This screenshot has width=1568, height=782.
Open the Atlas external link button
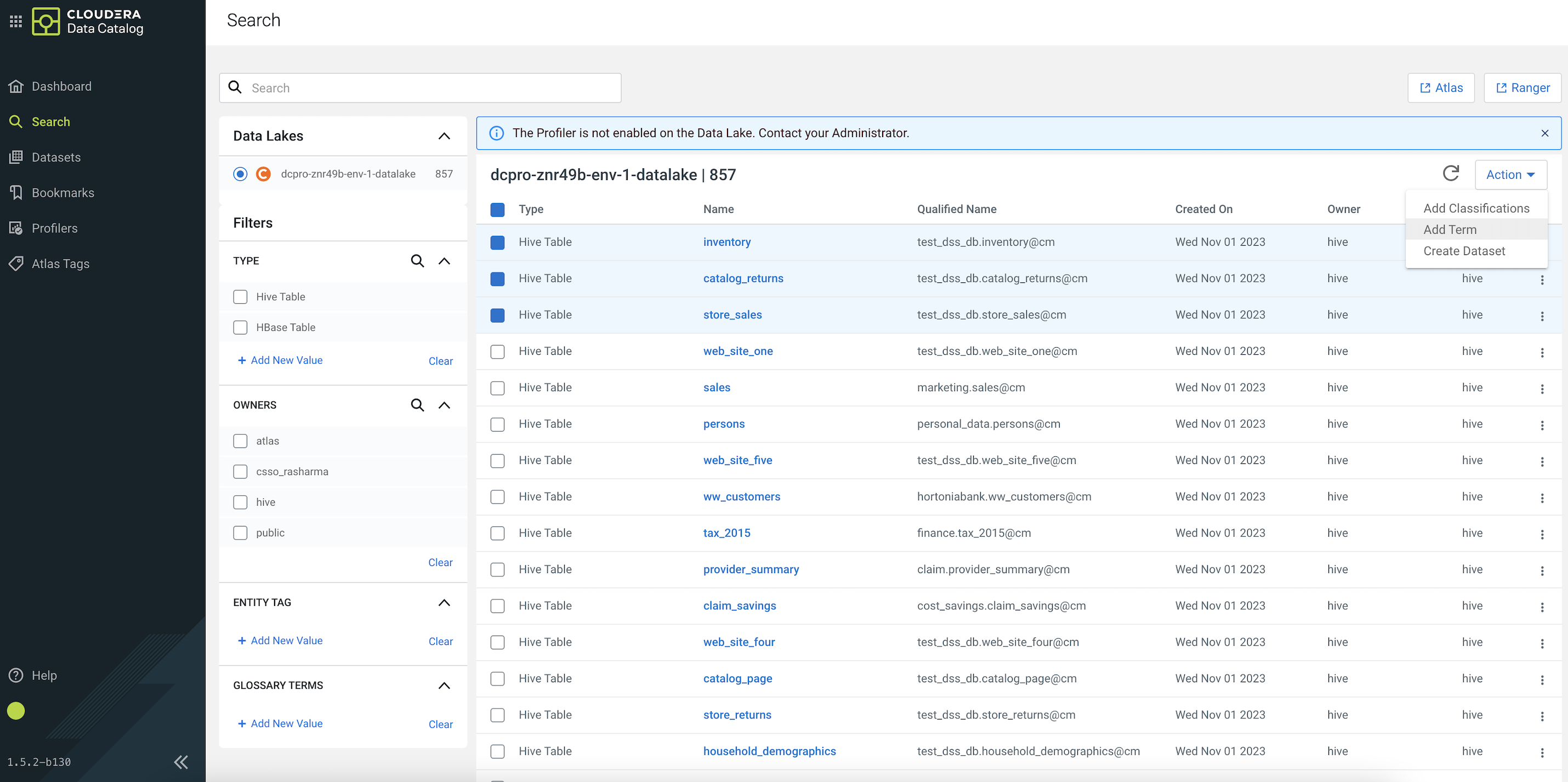(x=1441, y=88)
